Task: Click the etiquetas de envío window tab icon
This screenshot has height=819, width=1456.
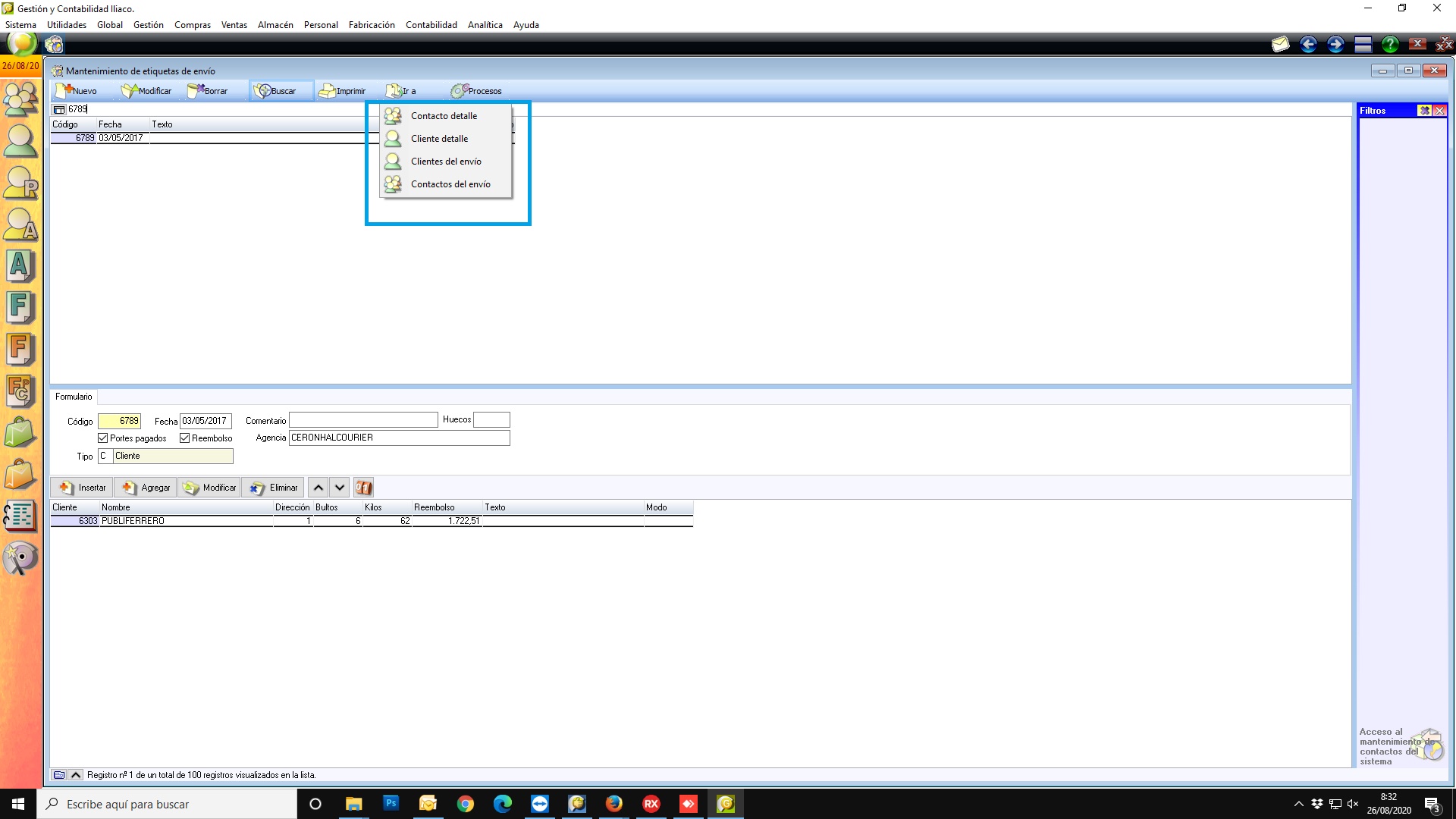Action: tap(55, 45)
